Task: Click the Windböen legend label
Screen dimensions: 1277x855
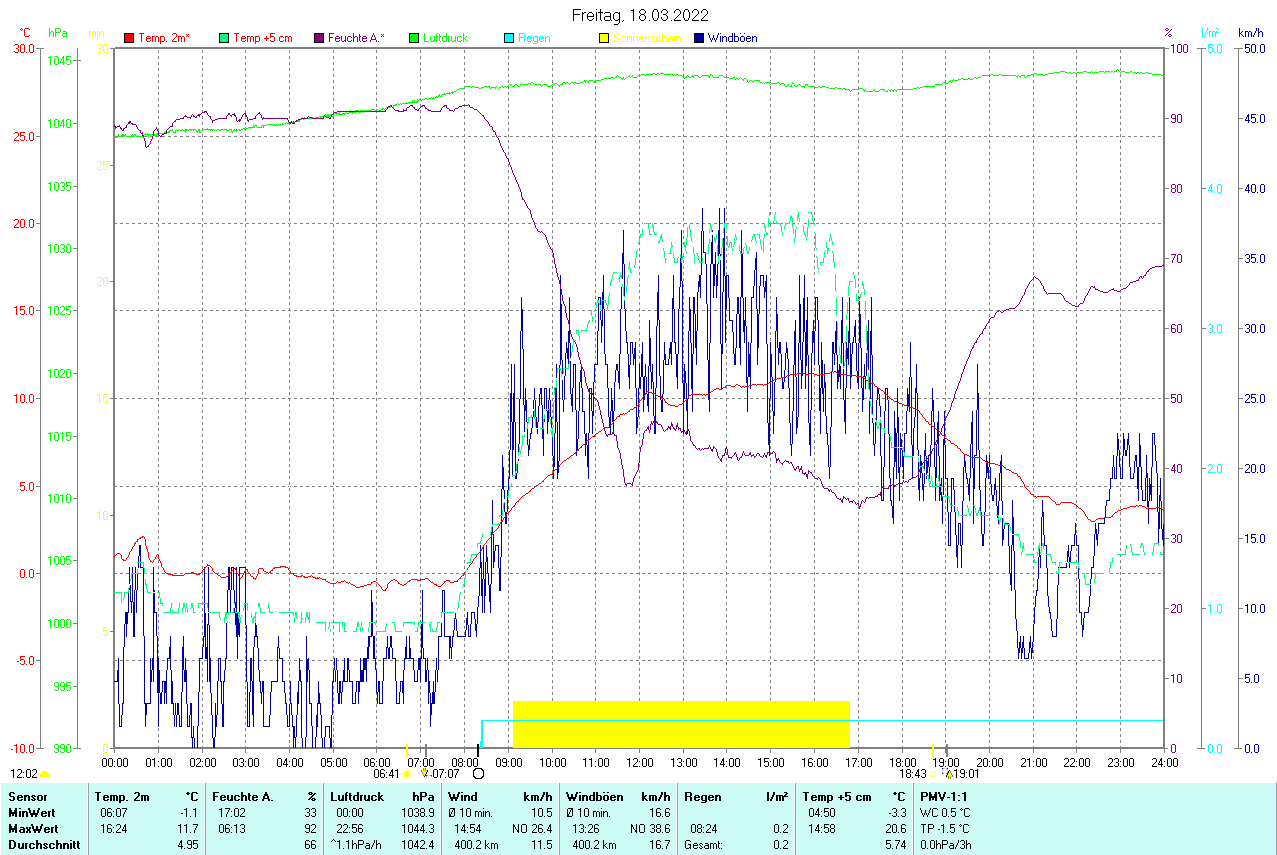Action: 732,38
